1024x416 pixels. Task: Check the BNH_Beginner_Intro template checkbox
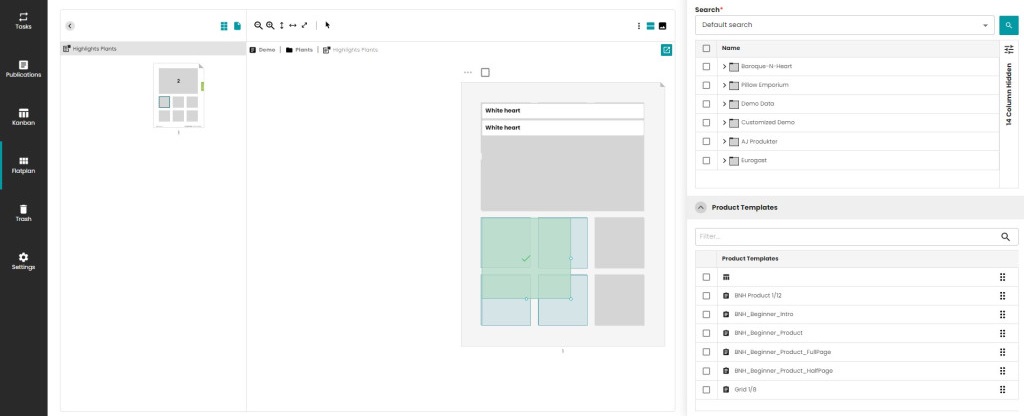(x=707, y=314)
